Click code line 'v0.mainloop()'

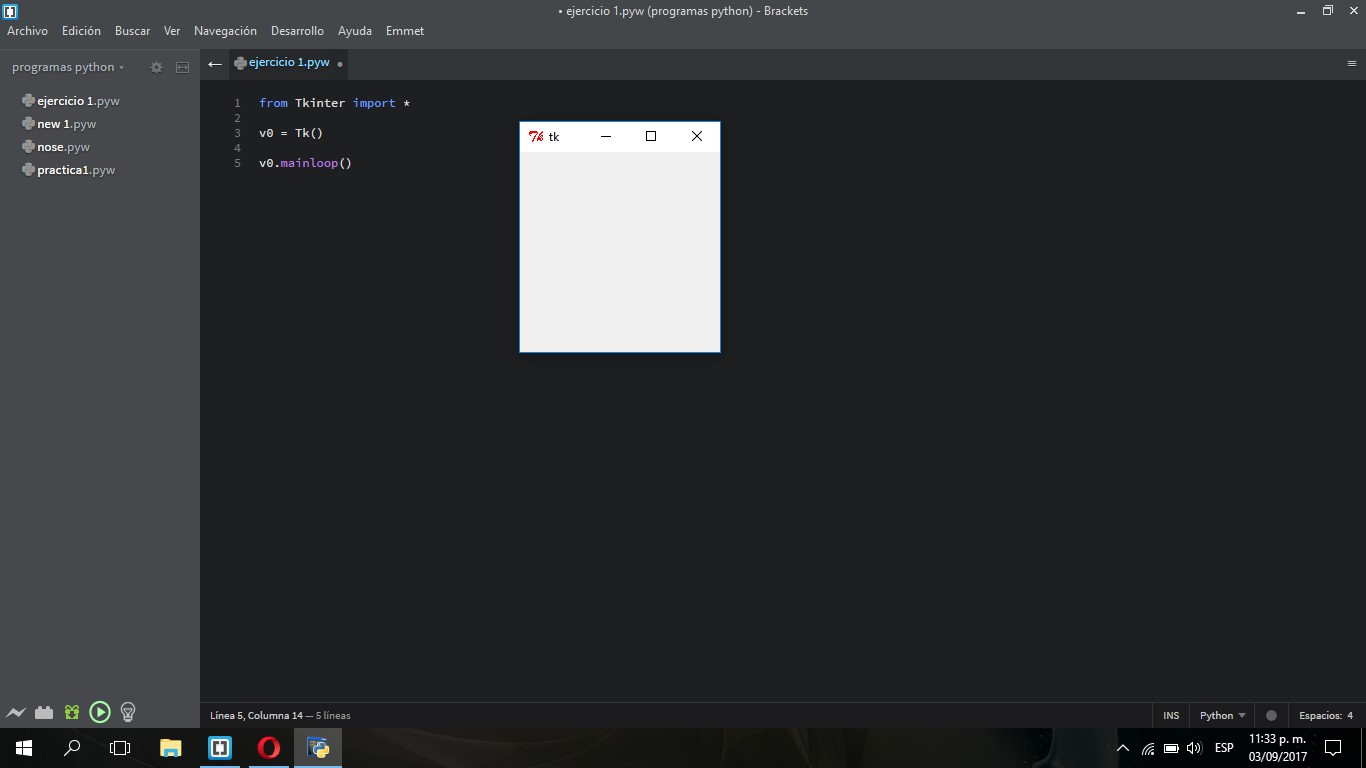305,163
